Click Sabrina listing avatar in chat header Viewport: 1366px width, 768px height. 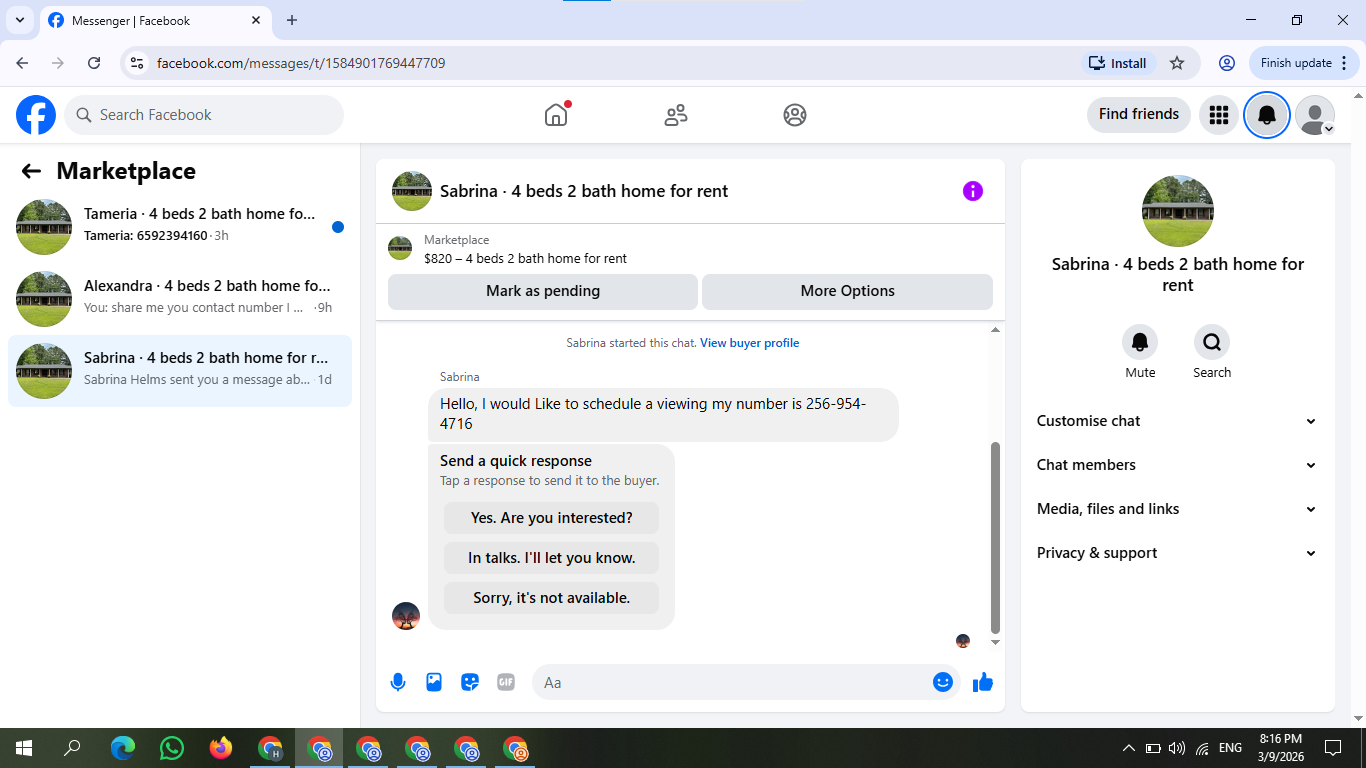pos(412,191)
